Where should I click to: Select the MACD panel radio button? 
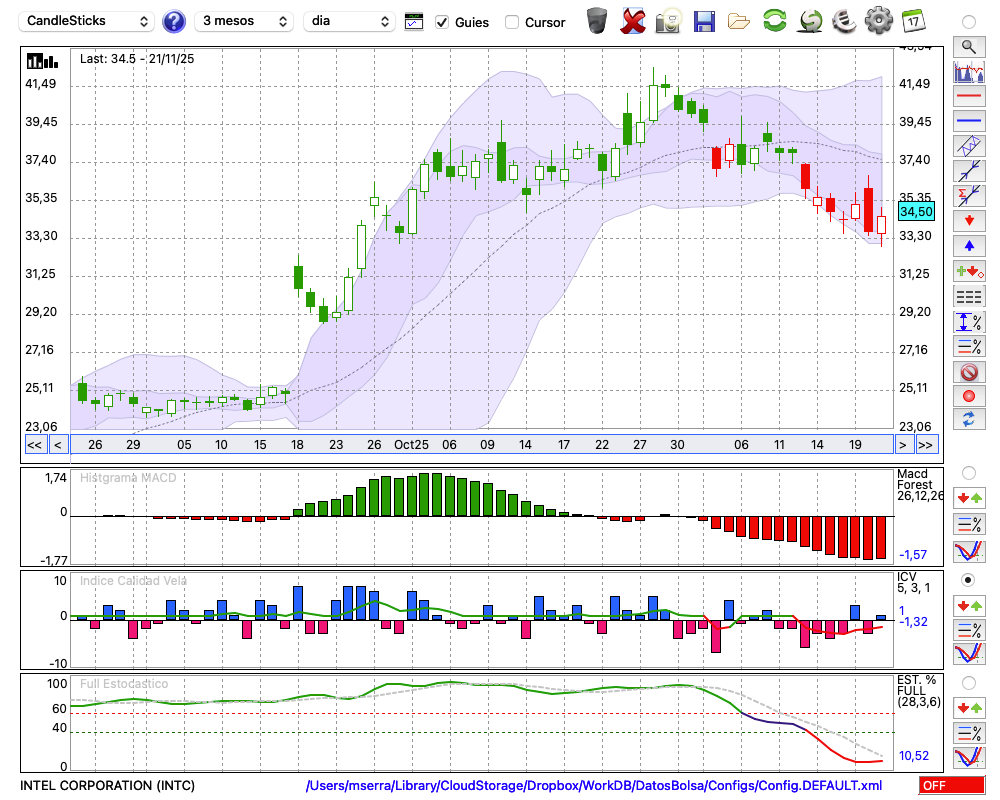pyautogui.click(x=969, y=473)
